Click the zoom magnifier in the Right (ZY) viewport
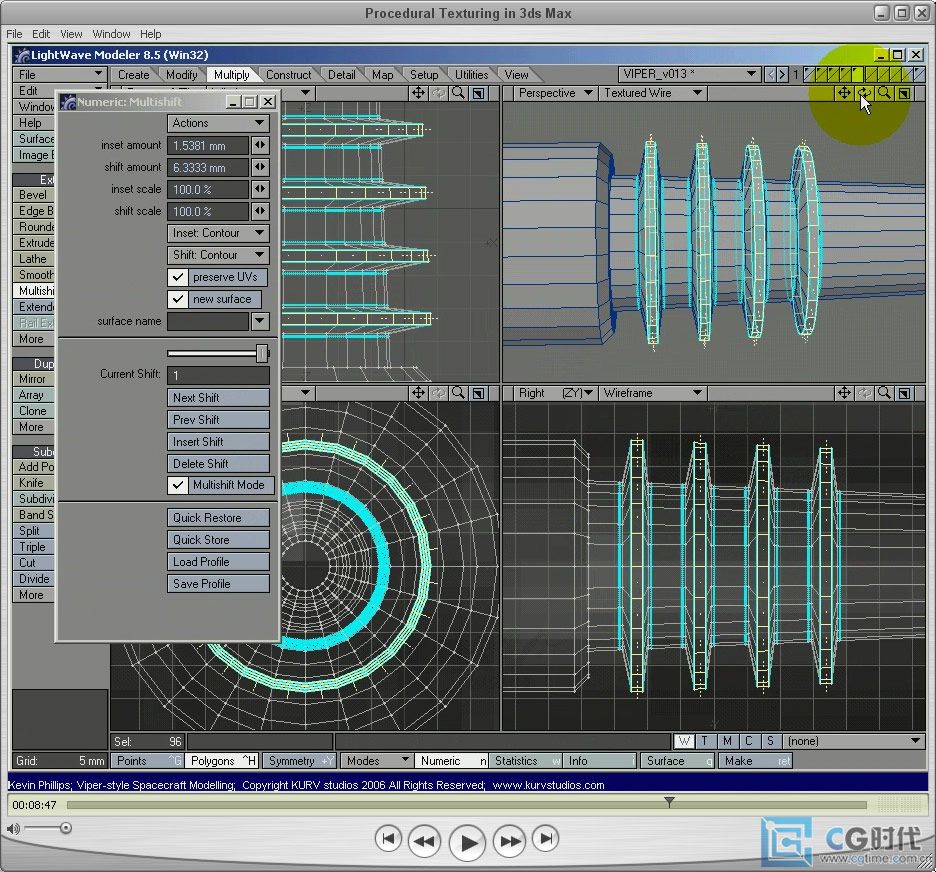 click(885, 393)
